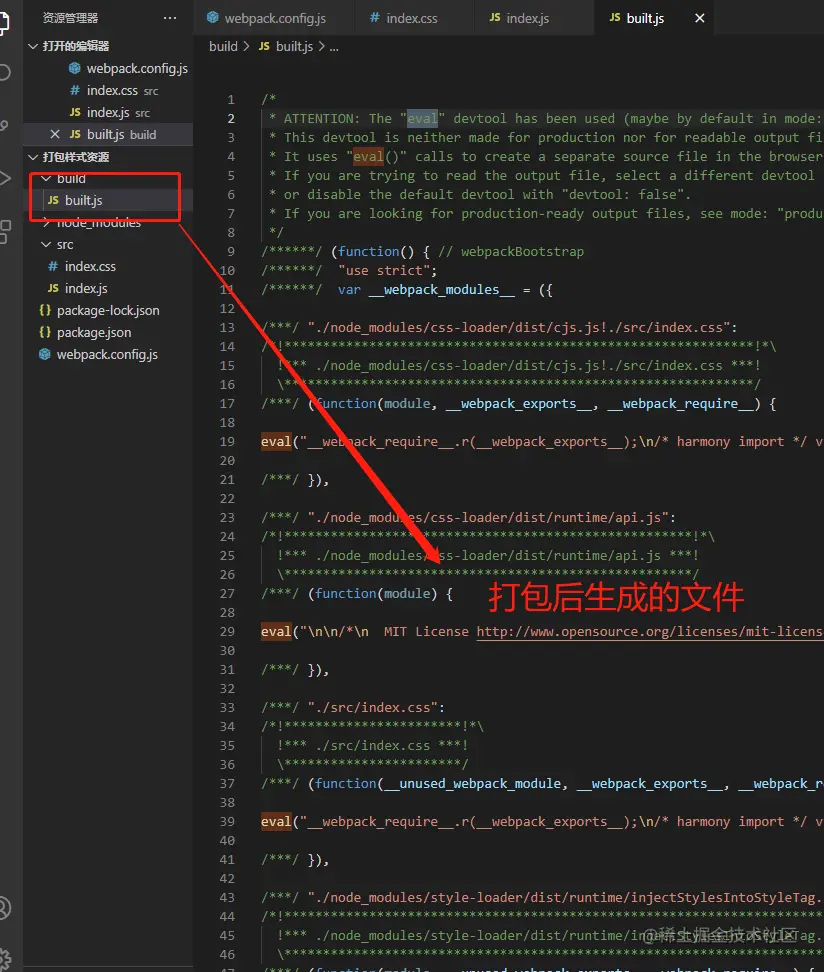Click the breadcrumb ellipsis symbol segment
Image resolution: width=824 pixels, height=972 pixels.
[334, 46]
